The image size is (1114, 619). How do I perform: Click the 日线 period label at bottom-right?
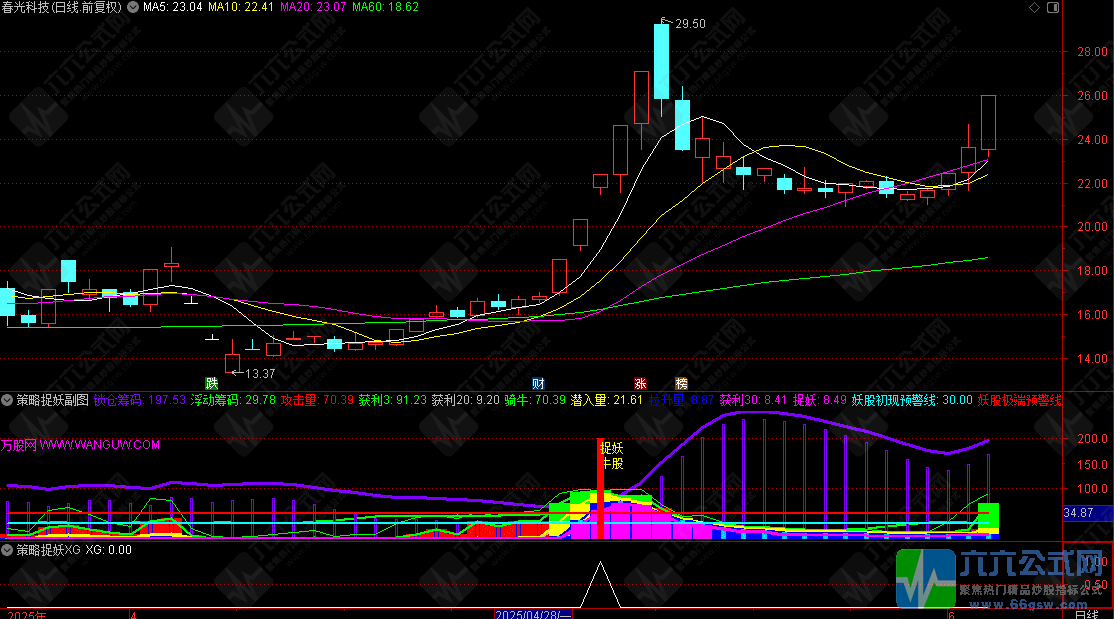(1086, 614)
